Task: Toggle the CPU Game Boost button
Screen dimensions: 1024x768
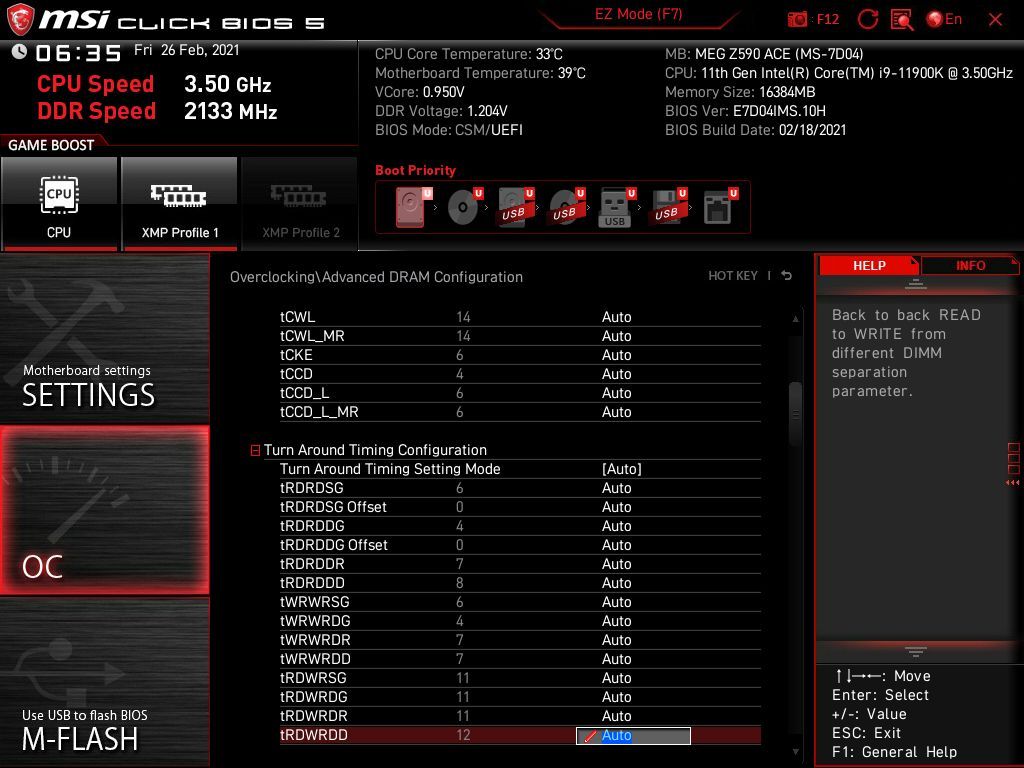Action: (59, 204)
